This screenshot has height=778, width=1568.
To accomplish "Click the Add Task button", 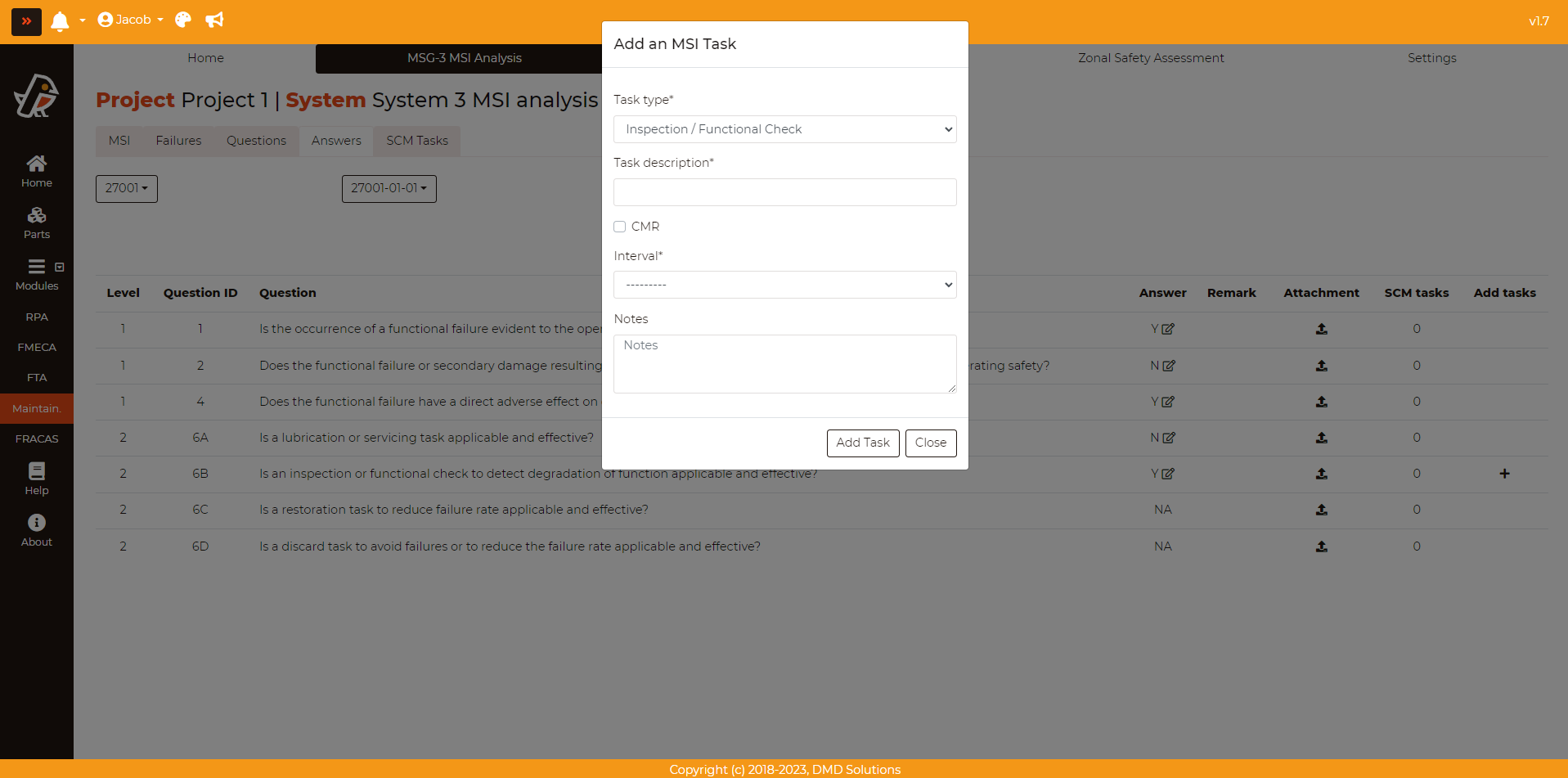I will [x=862, y=443].
